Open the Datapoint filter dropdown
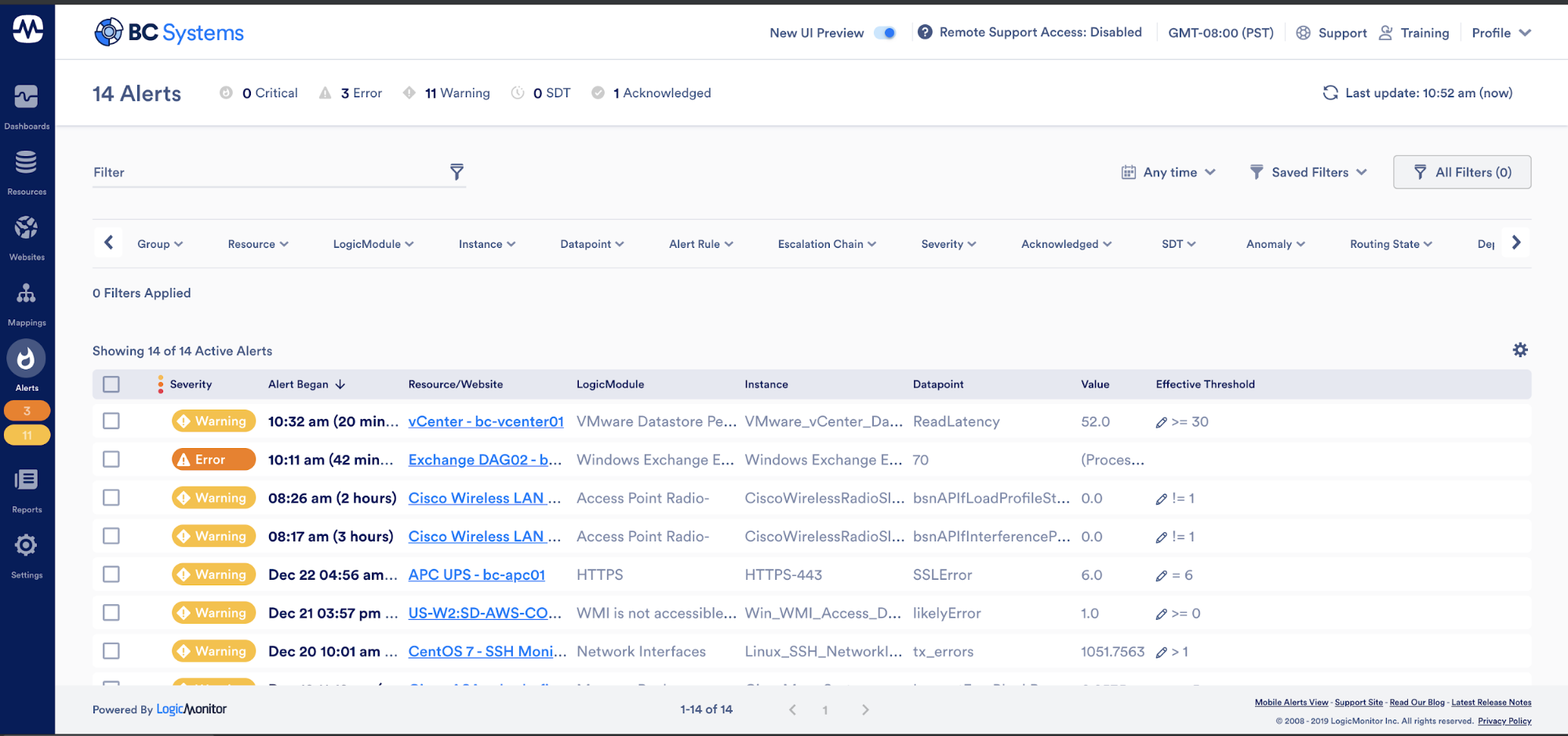 [592, 244]
